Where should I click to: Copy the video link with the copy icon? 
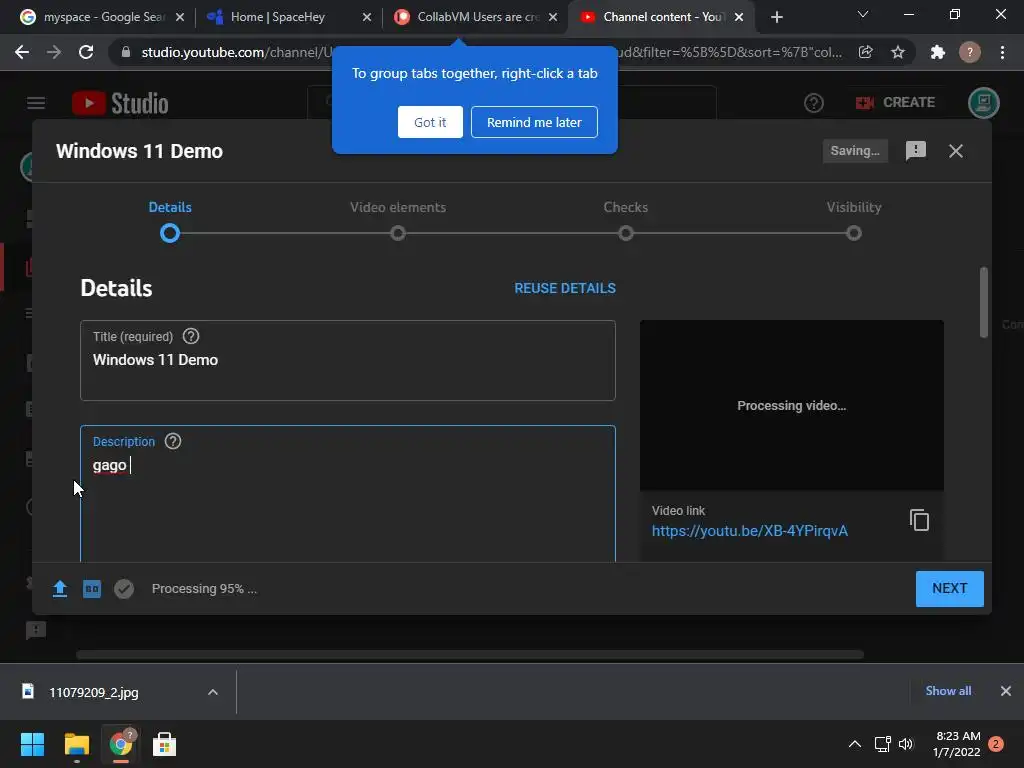(920, 520)
